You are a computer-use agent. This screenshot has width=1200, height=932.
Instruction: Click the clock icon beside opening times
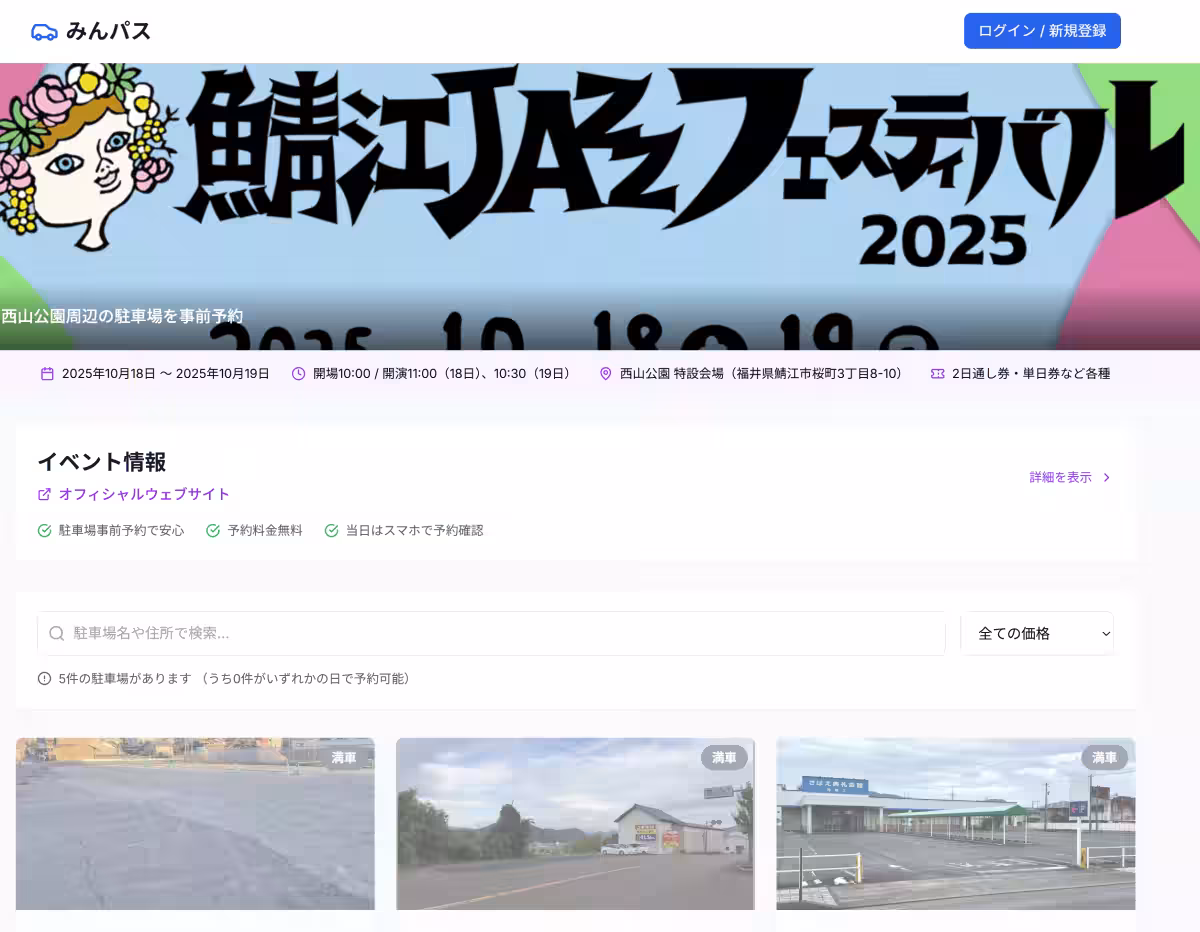point(298,374)
